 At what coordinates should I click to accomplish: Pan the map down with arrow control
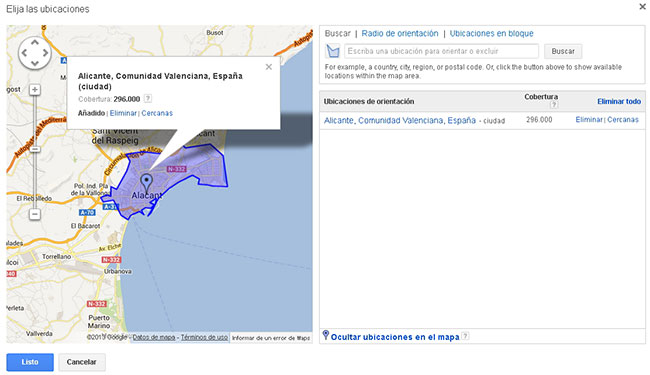coord(35,63)
